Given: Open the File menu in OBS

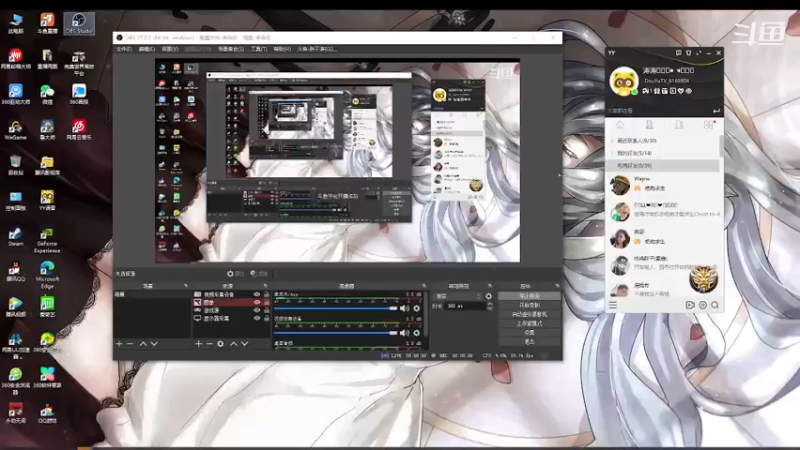Looking at the screenshot, I should (124, 49).
